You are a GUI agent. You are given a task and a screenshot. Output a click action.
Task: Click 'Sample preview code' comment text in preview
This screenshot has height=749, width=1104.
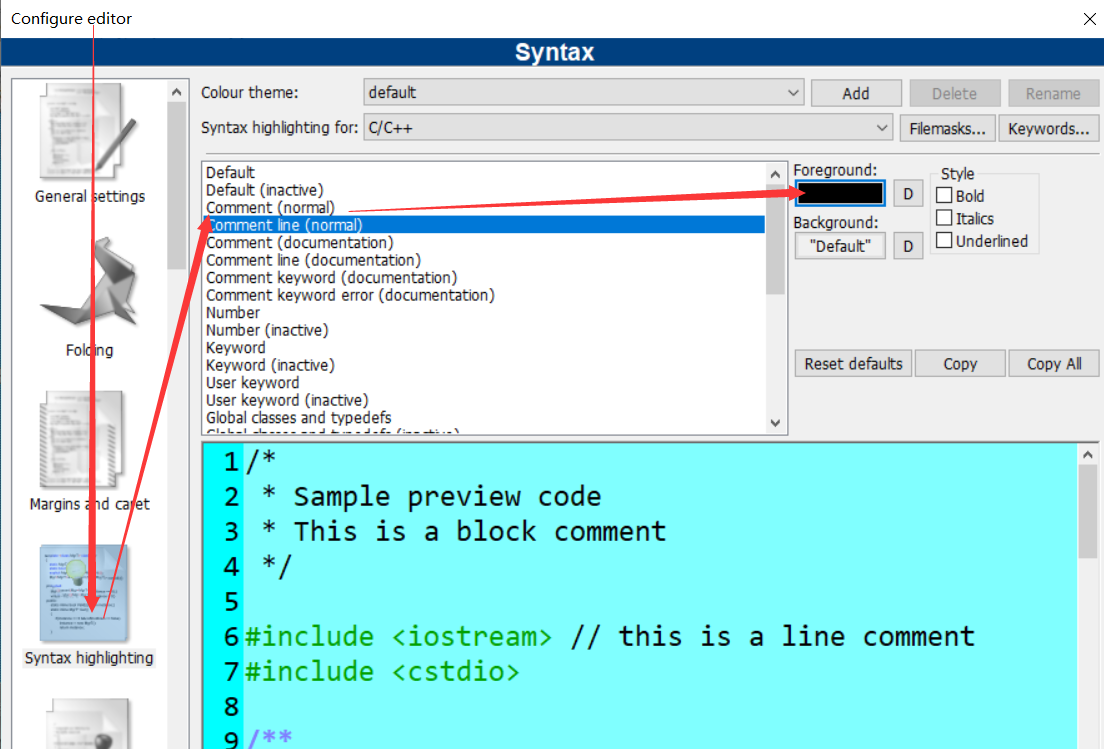[447, 496]
